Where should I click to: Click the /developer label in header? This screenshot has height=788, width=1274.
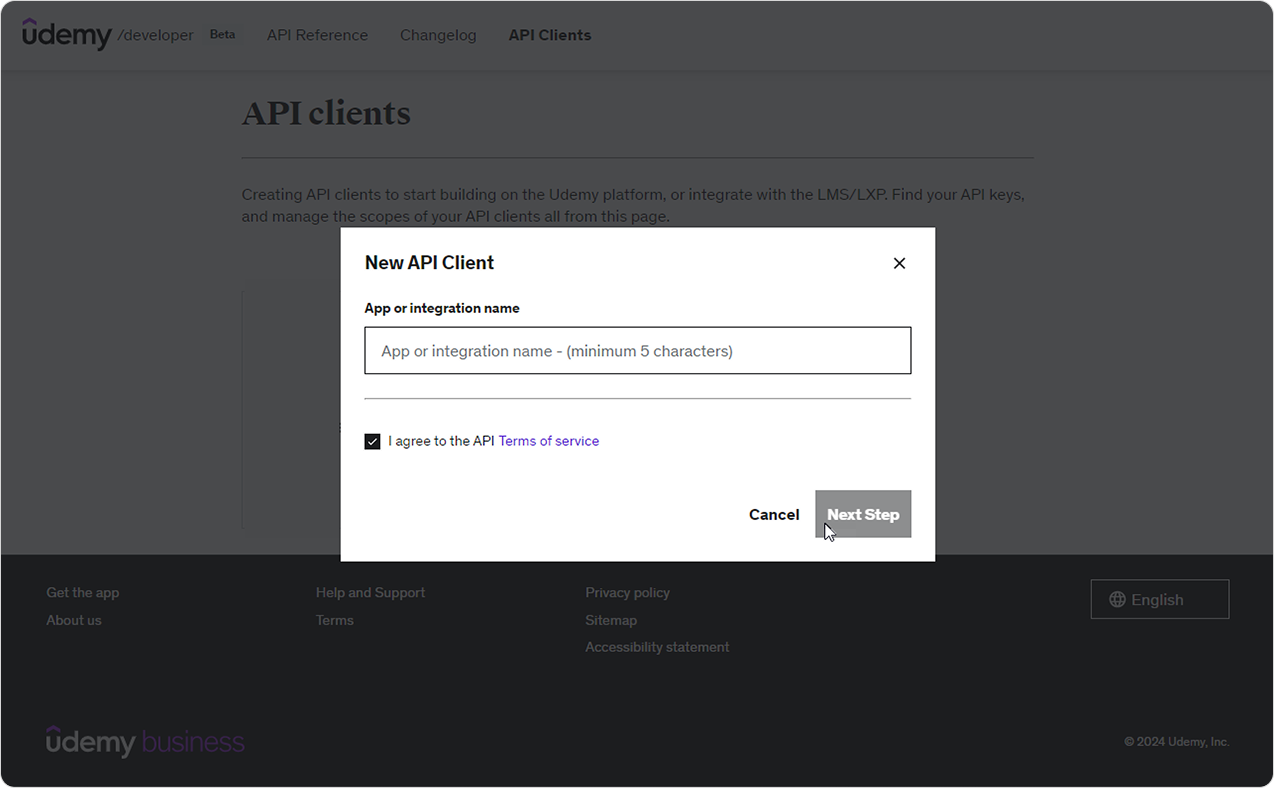(155, 35)
